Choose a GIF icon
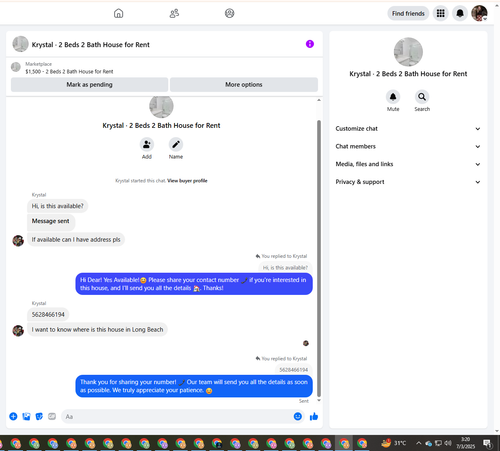Viewport: 500px width, 451px height. [x=52, y=416]
